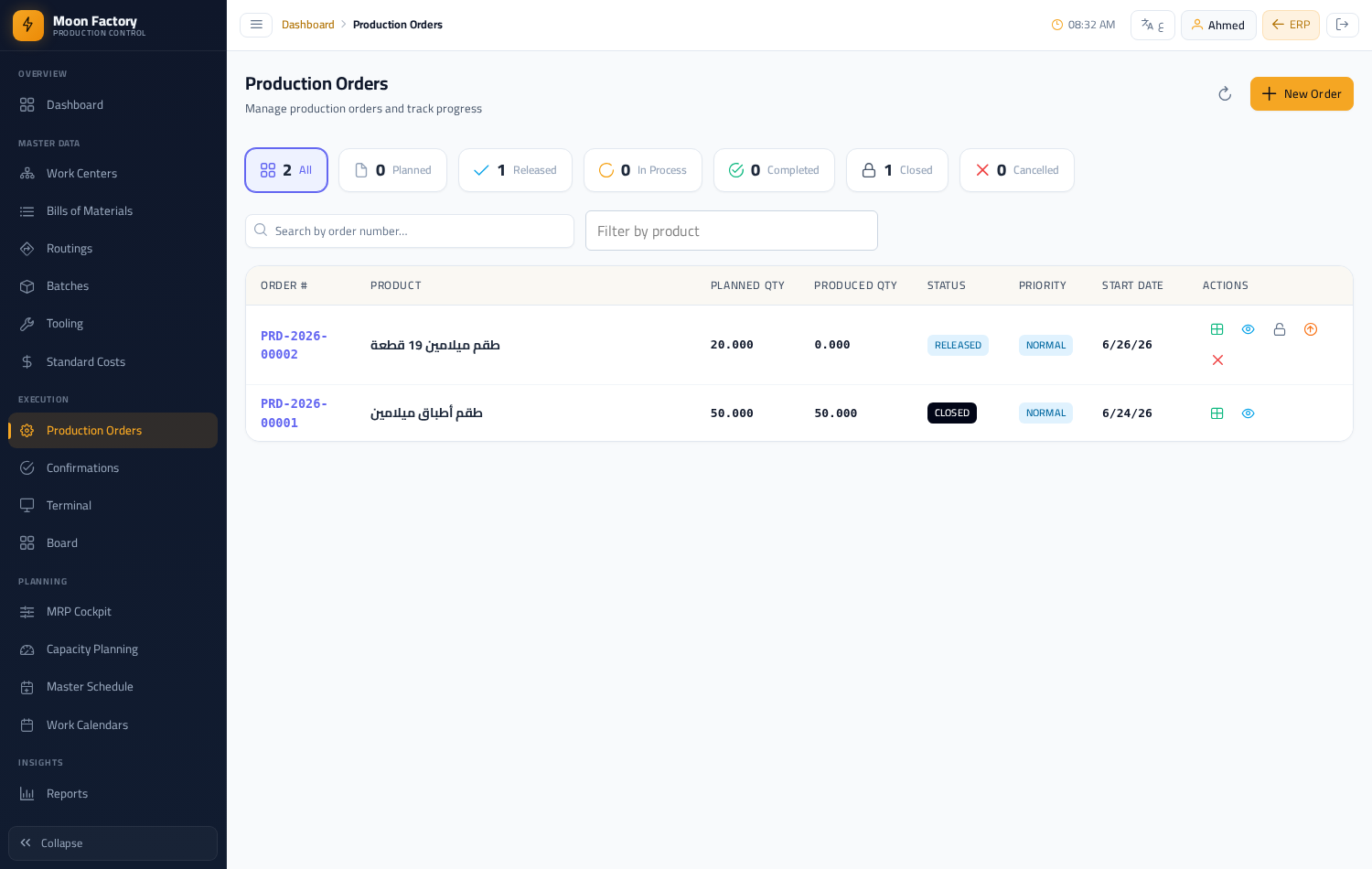Click the NORMAL priority badge for PRD-2026-00001
1372x869 pixels.
pyautogui.click(x=1045, y=413)
